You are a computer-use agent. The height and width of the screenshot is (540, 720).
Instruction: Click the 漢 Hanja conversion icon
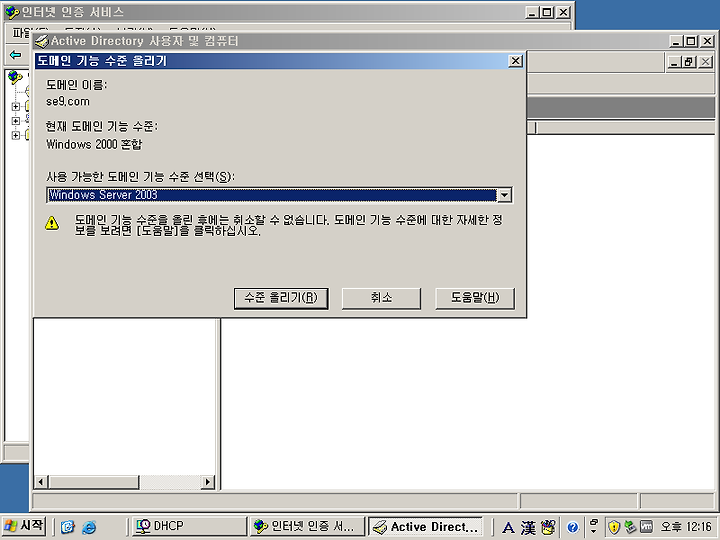click(x=528, y=528)
